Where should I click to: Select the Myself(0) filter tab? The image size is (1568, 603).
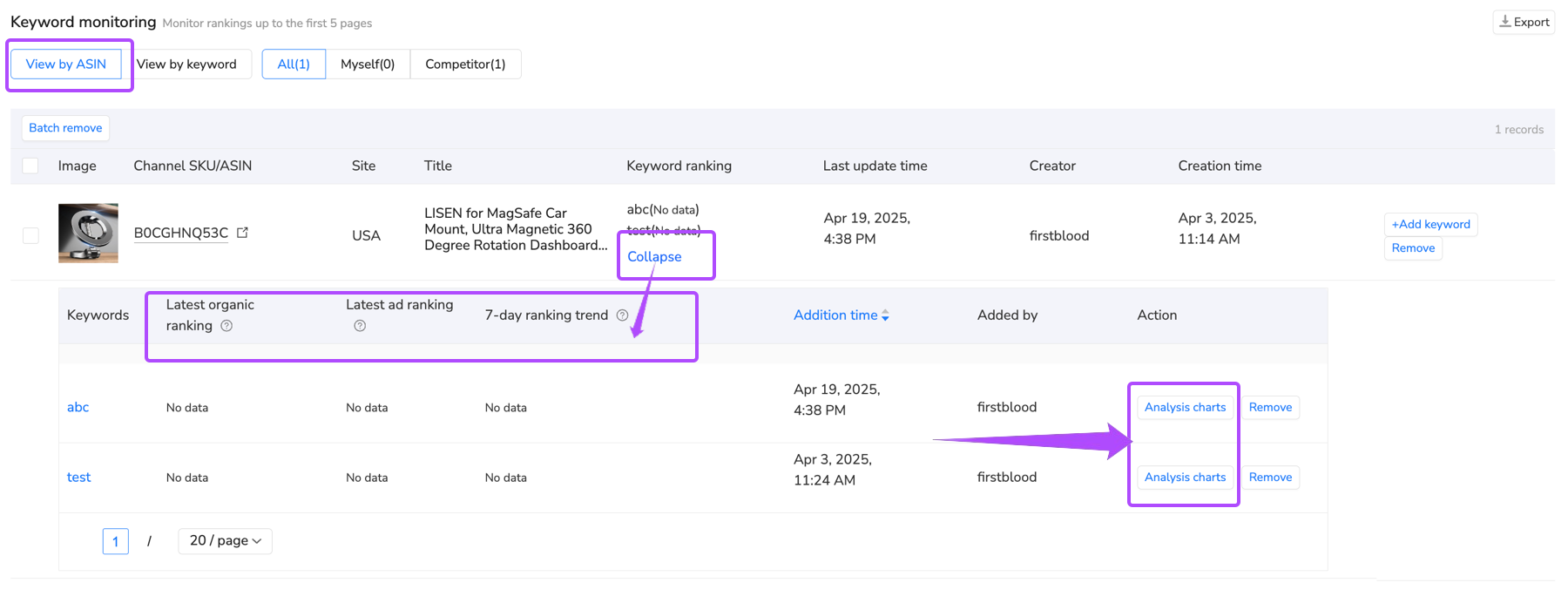(x=368, y=64)
